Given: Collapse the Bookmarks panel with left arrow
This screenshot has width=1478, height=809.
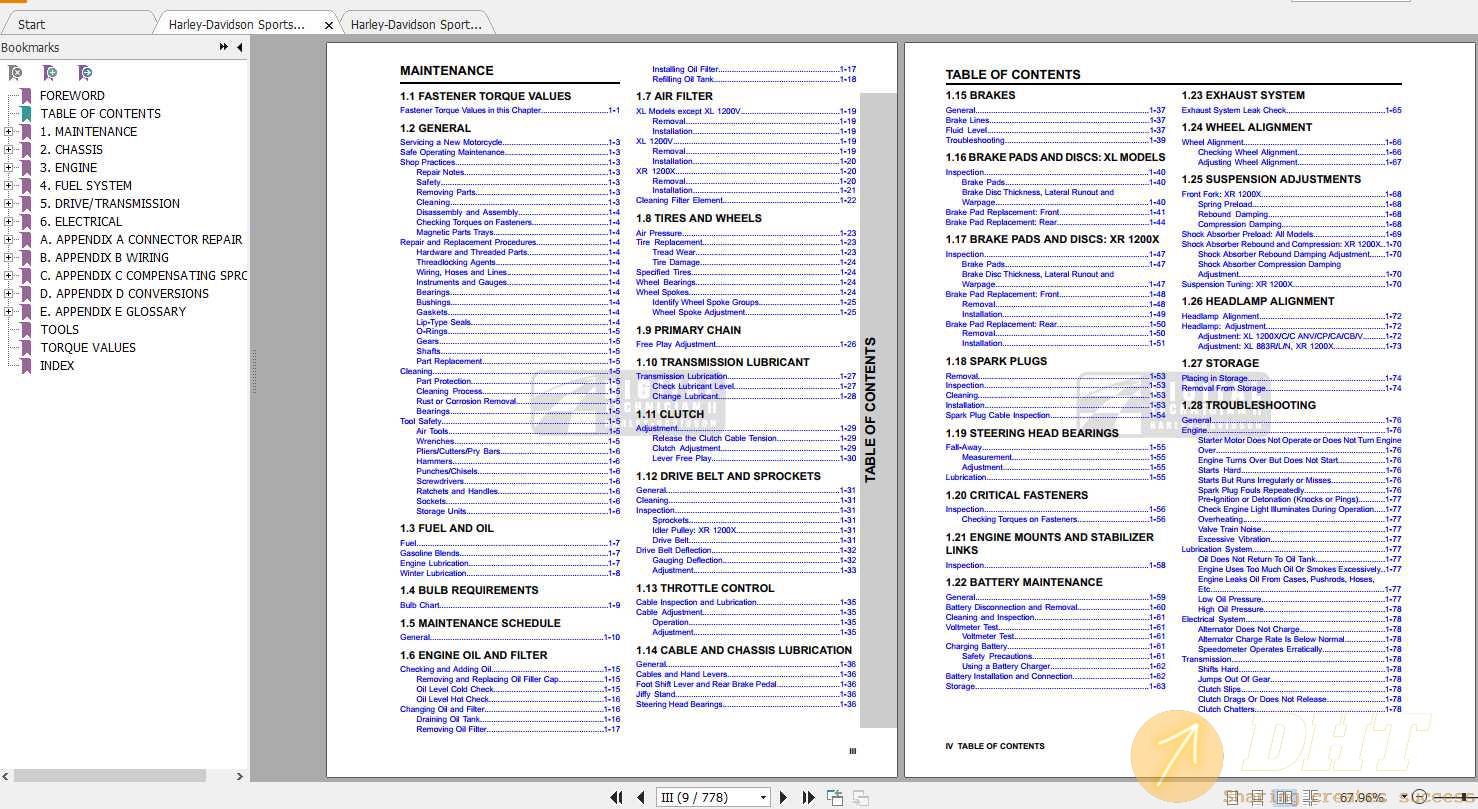Looking at the screenshot, I should pyautogui.click(x=238, y=47).
